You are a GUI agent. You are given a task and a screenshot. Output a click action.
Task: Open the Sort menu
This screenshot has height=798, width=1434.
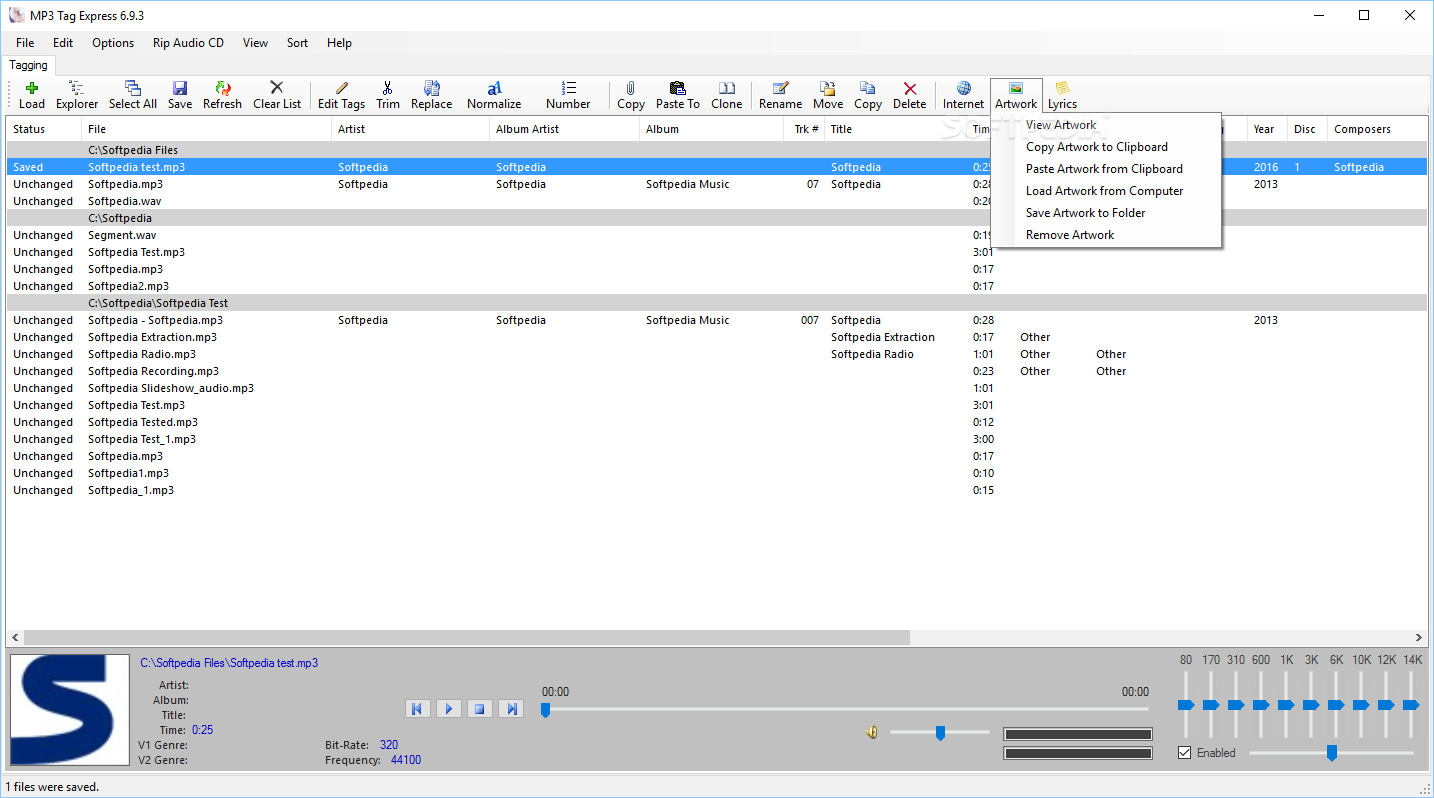[x=297, y=43]
